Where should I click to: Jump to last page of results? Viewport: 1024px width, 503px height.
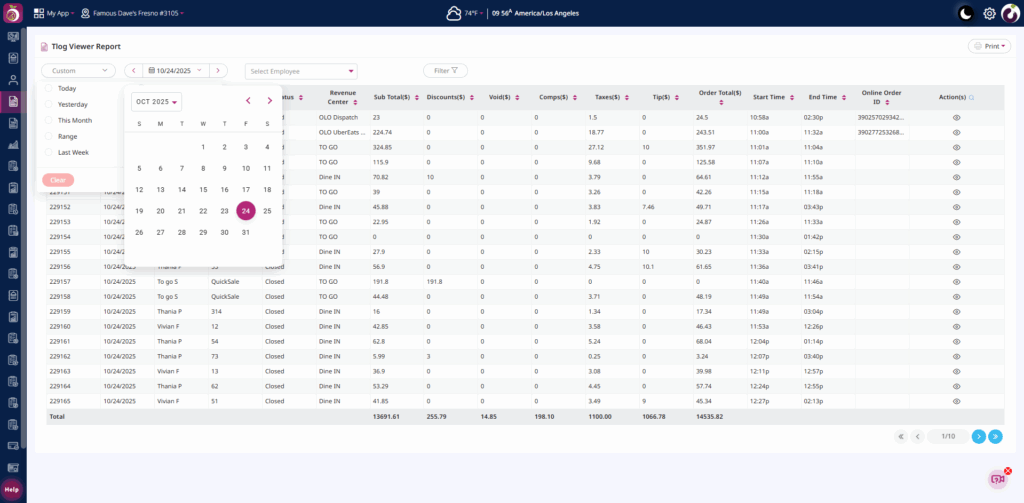995,436
